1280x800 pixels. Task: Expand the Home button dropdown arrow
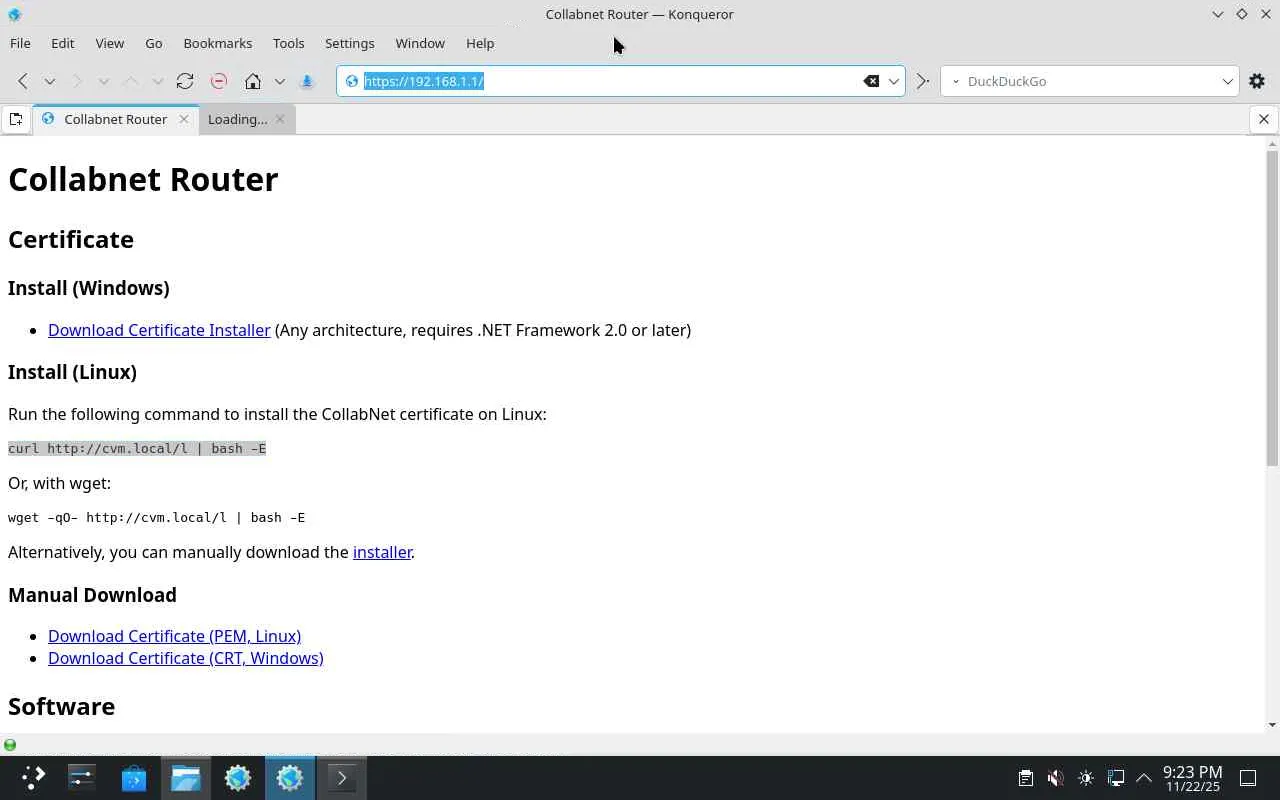click(280, 81)
